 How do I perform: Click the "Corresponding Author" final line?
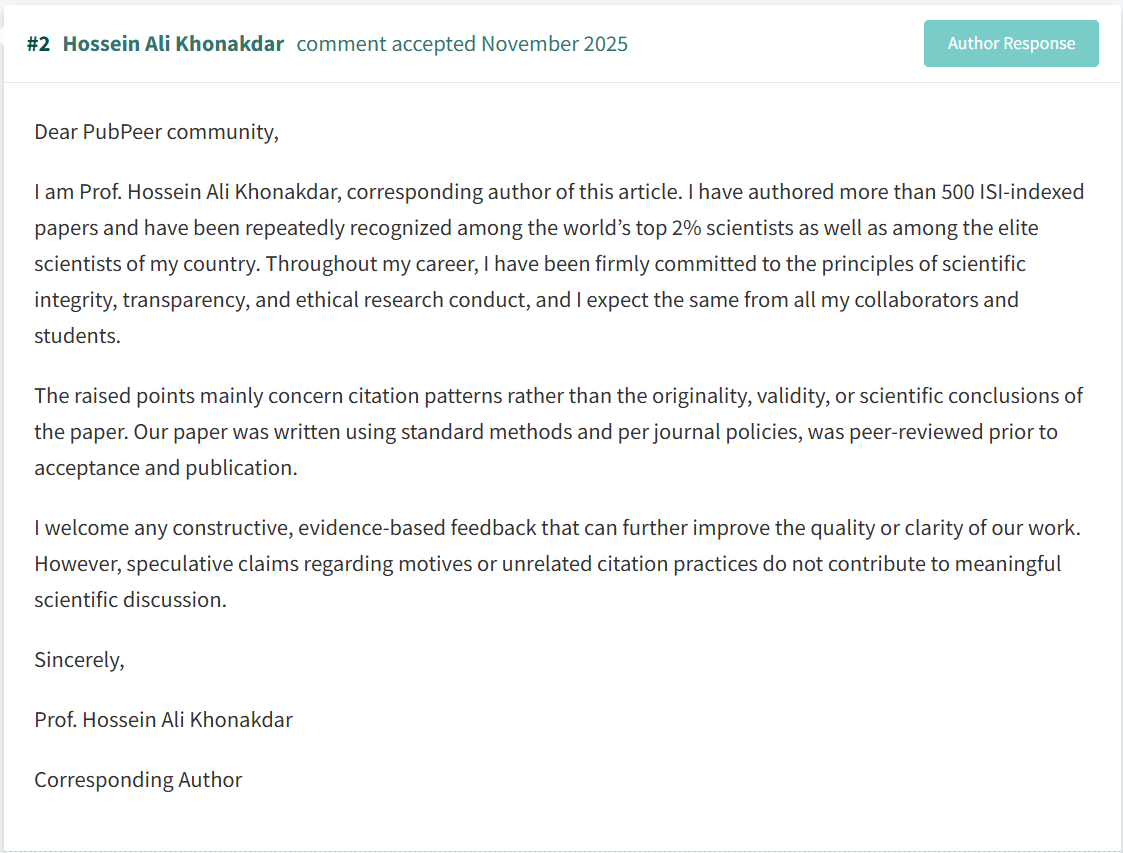(x=138, y=780)
